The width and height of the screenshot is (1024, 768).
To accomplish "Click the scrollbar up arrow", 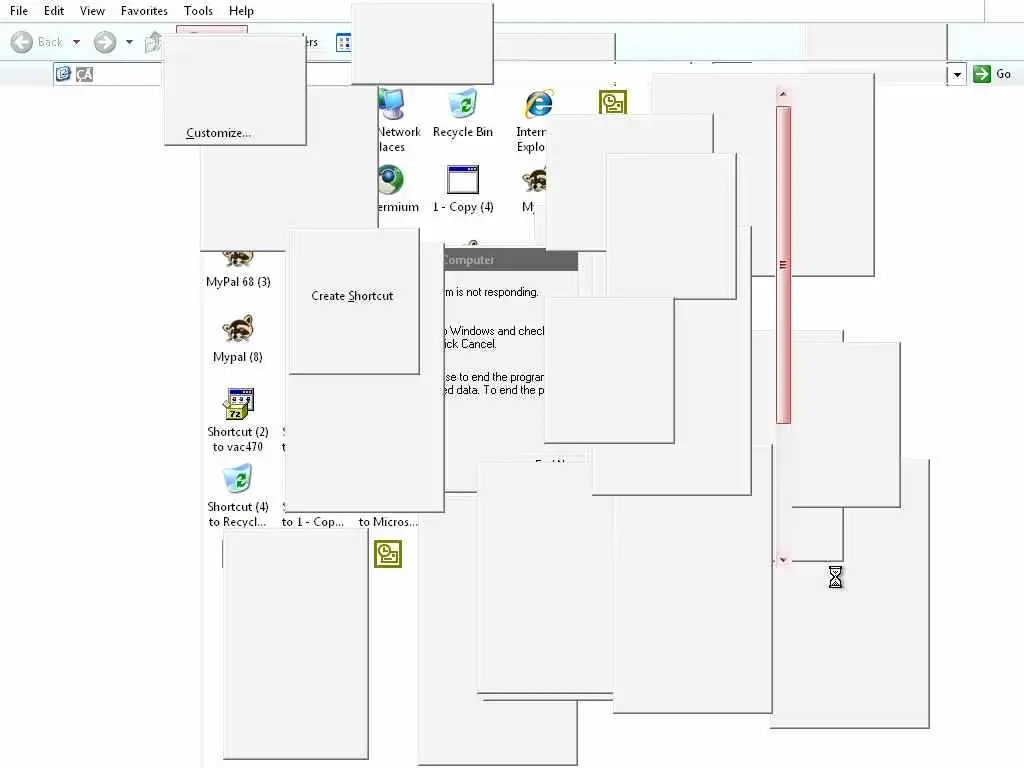I will (x=783, y=95).
